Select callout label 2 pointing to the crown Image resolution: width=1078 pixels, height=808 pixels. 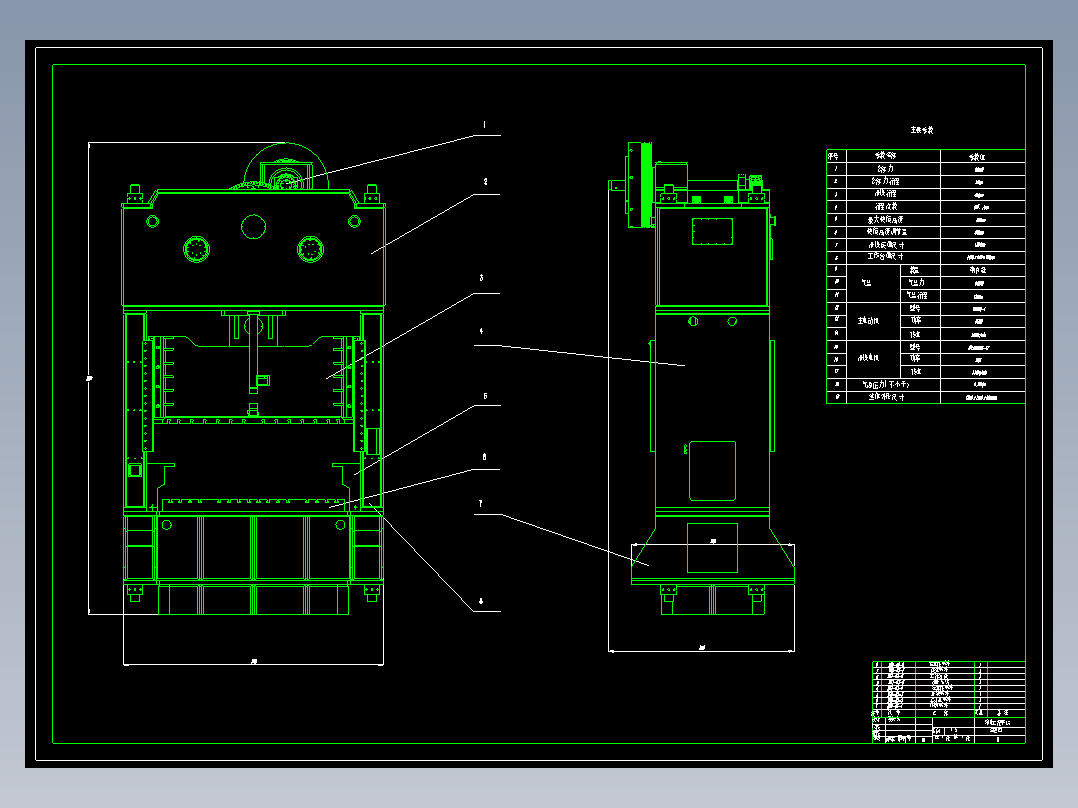pos(485,182)
